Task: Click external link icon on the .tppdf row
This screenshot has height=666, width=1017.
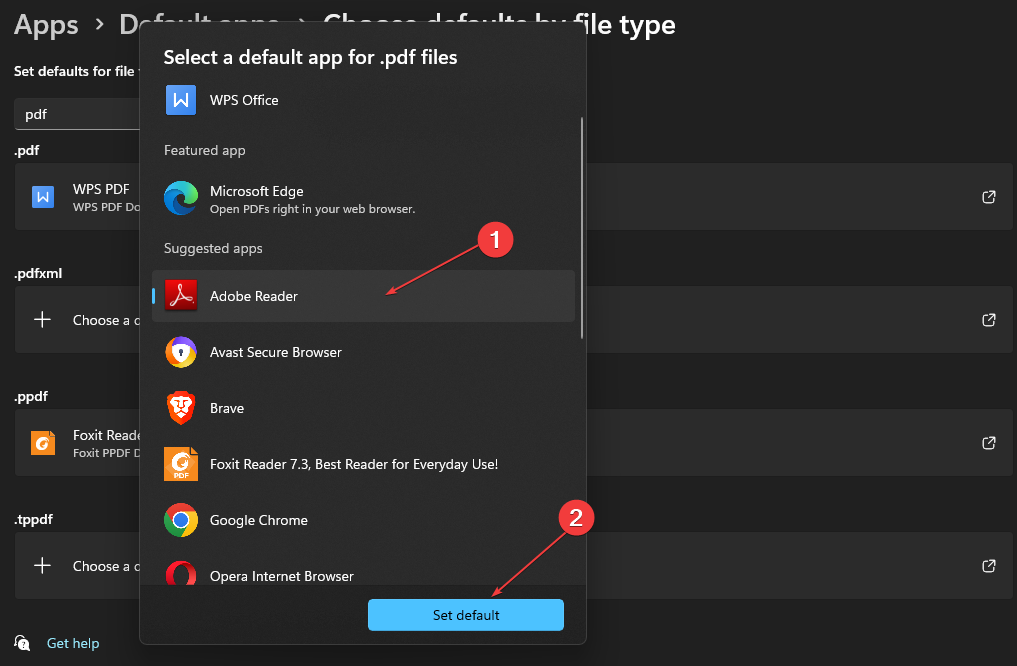Action: click(x=988, y=566)
